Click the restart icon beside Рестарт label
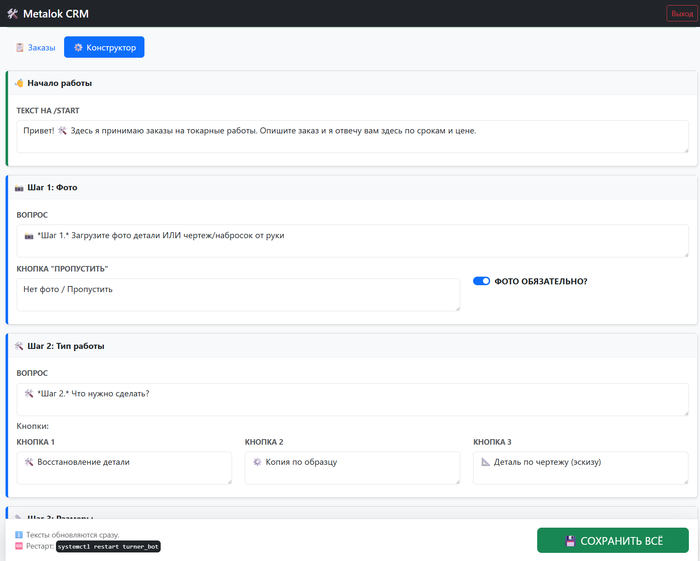This screenshot has width=700, height=561. coord(19,547)
